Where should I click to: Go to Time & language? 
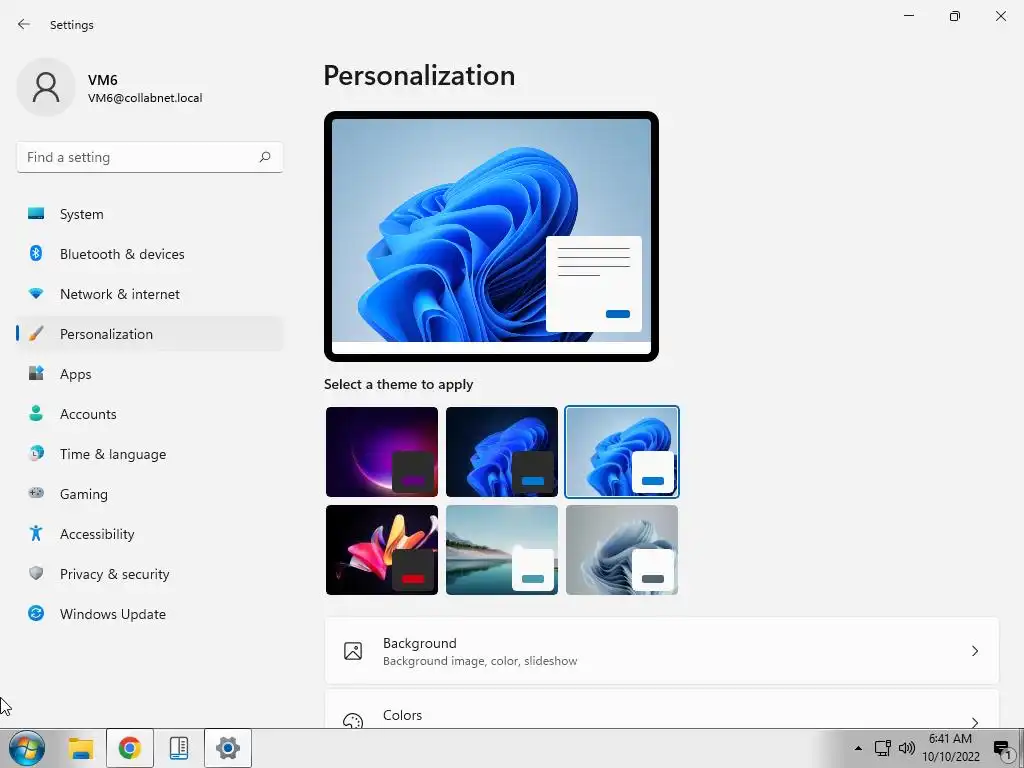click(x=150, y=454)
